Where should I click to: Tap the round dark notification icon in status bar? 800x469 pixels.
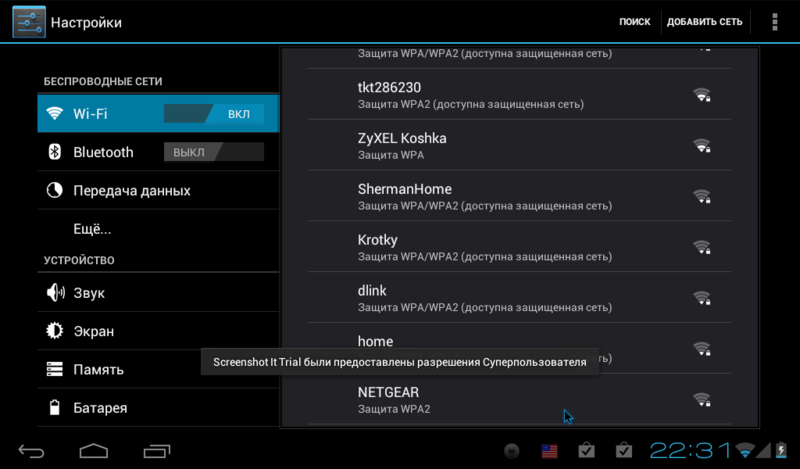tap(512, 451)
